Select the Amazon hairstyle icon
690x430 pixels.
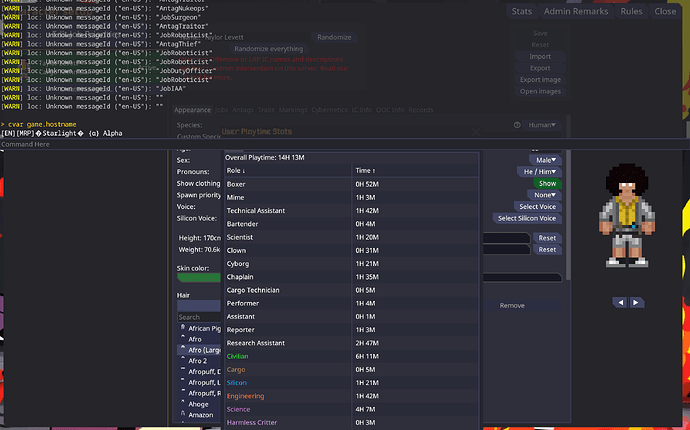183,414
